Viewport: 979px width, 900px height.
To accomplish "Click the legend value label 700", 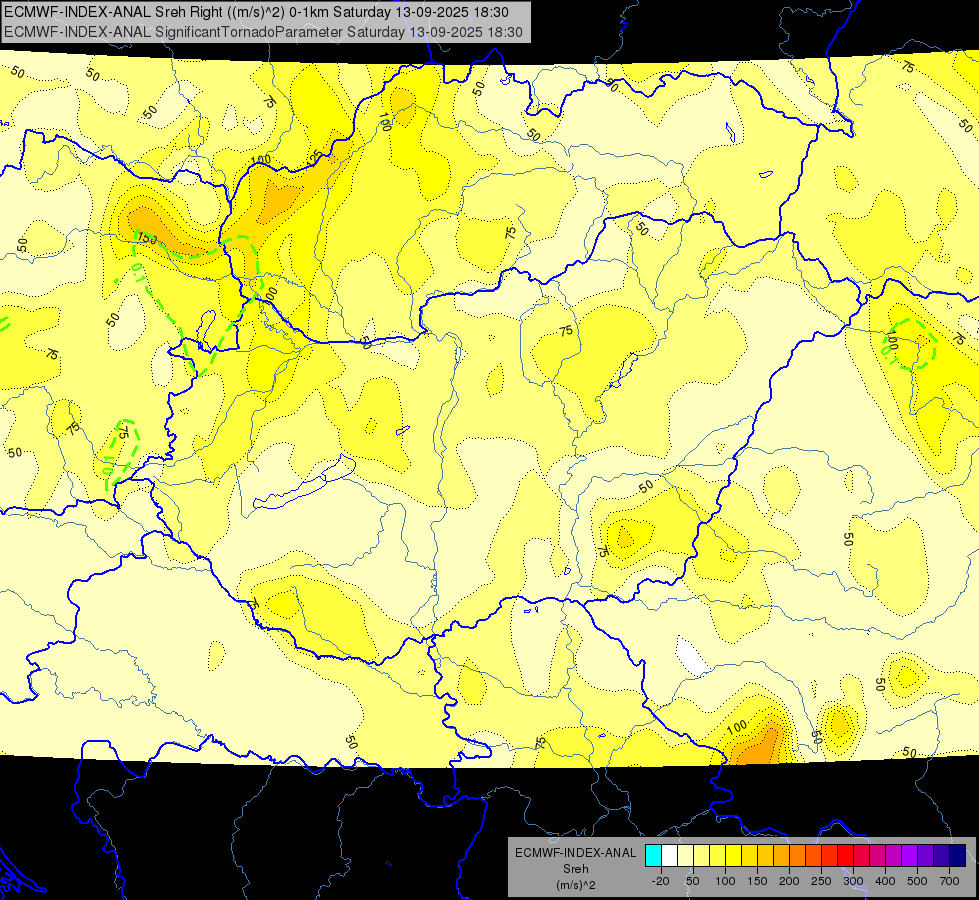I will pyautogui.click(x=949, y=881).
